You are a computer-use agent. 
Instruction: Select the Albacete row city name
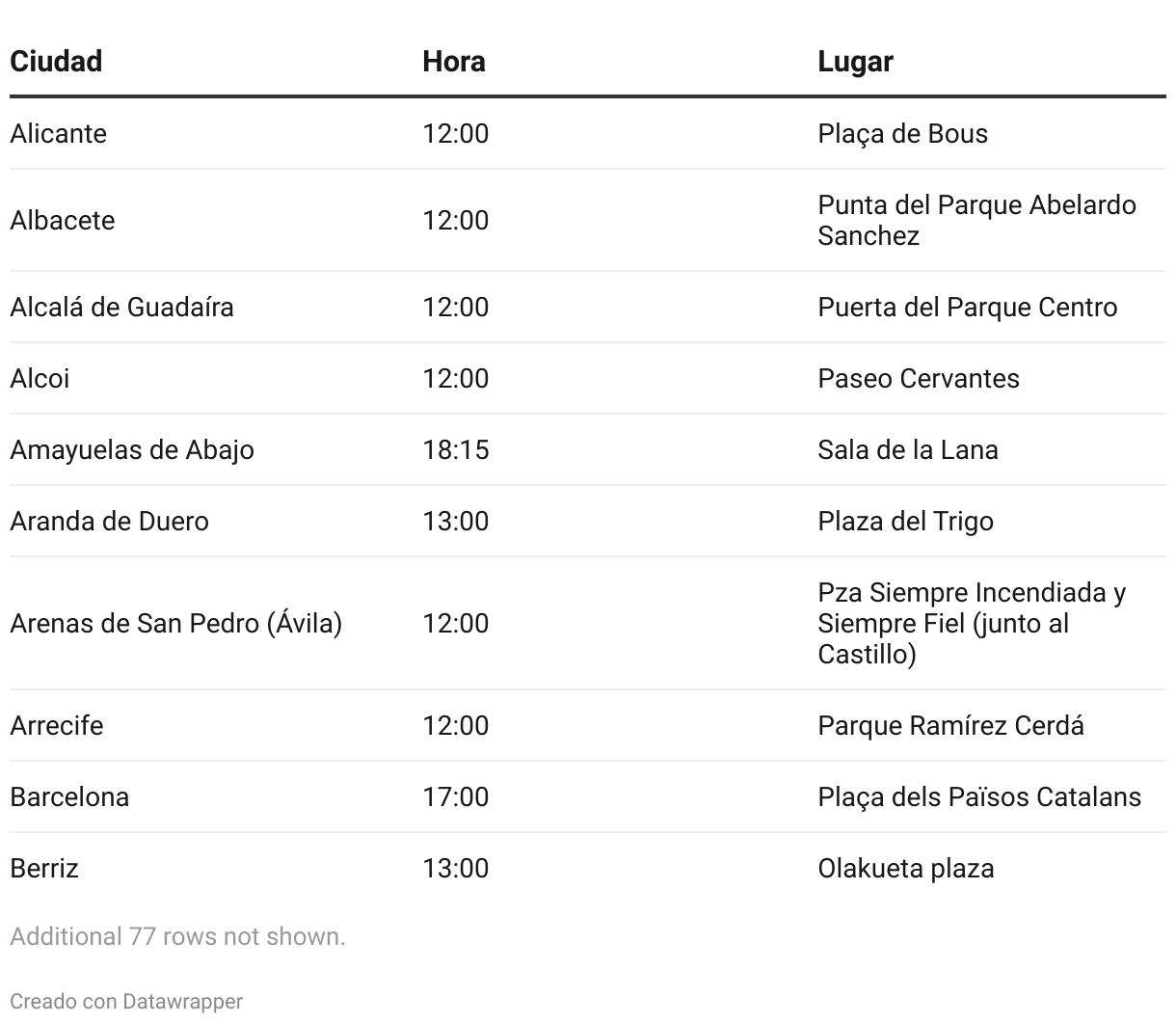click(62, 220)
